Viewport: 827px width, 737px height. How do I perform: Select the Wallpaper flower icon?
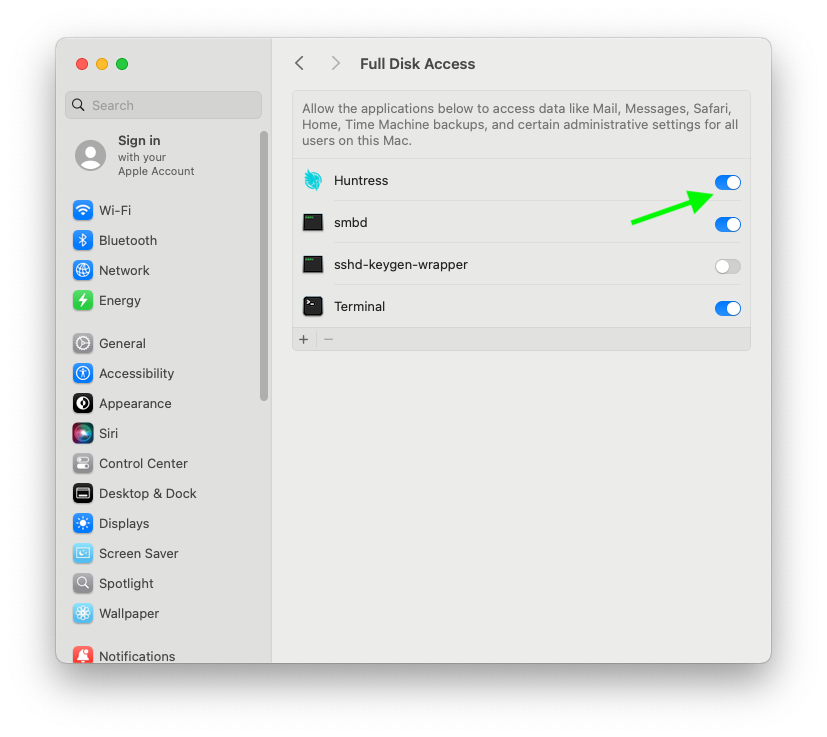click(83, 614)
